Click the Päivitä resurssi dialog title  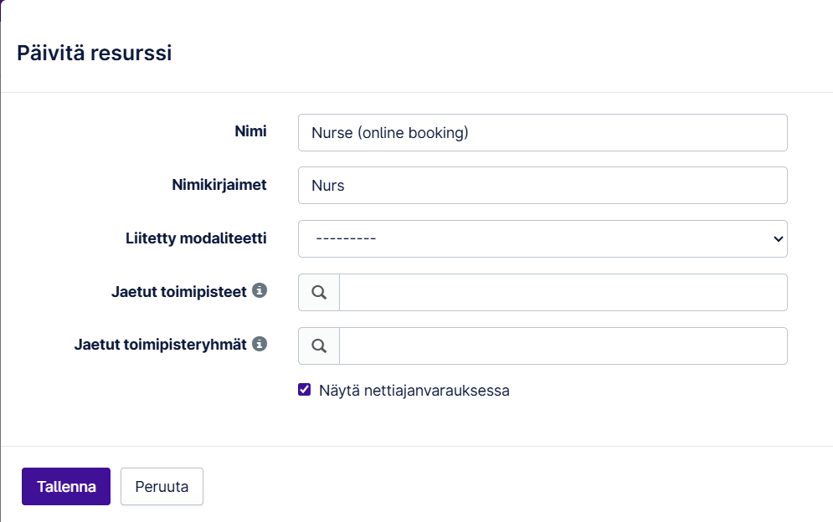pyautogui.click(x=94, y=53)
